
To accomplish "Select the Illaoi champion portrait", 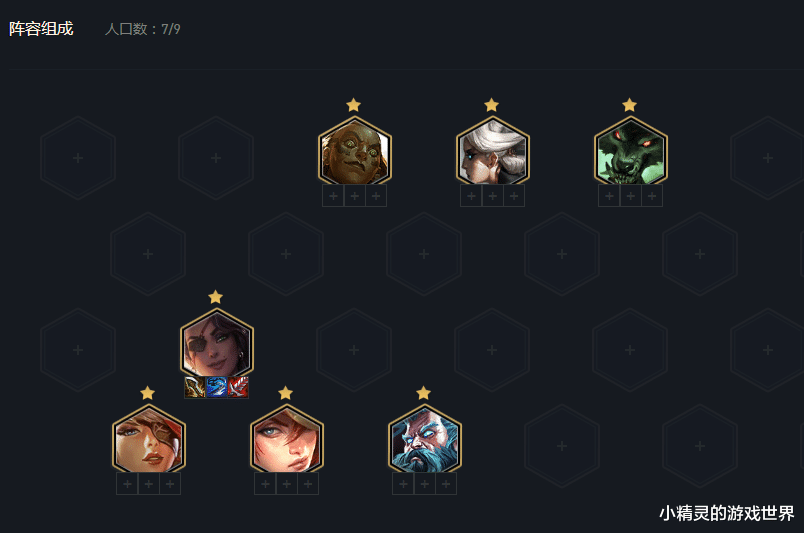I will (354, 151).
